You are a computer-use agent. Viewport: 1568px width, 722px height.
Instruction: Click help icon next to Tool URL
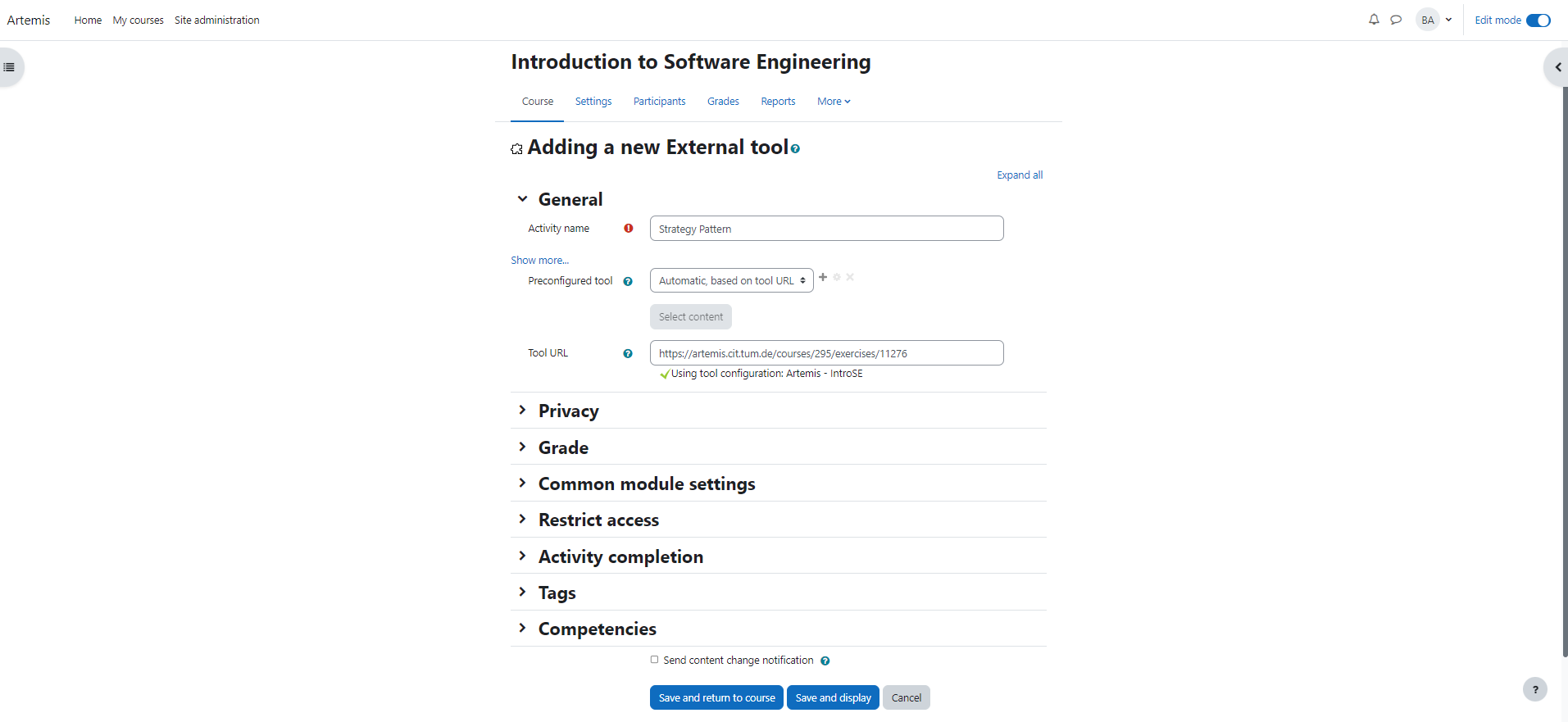pos(628,353)
